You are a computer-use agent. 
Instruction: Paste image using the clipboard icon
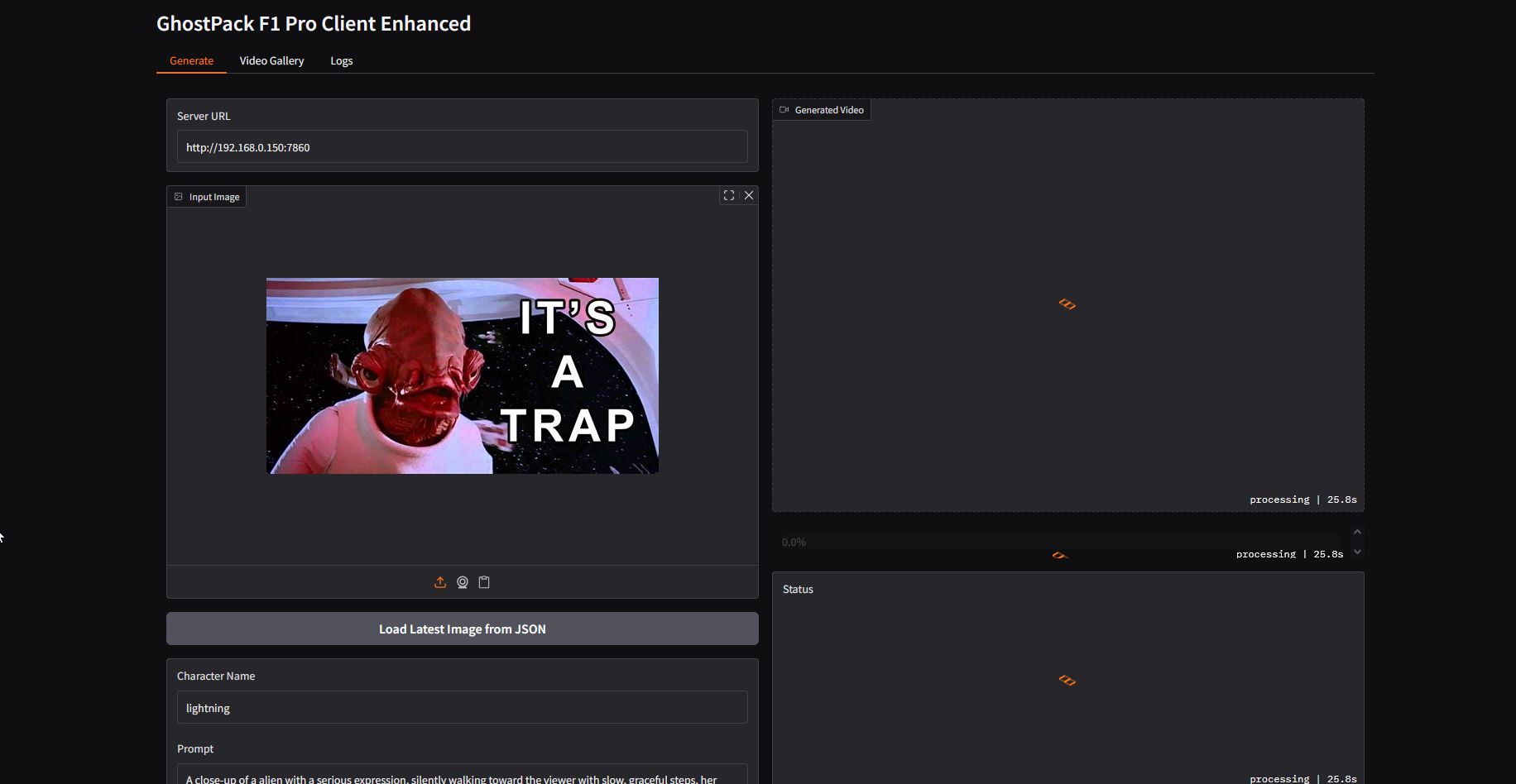(x=484, y=582)
